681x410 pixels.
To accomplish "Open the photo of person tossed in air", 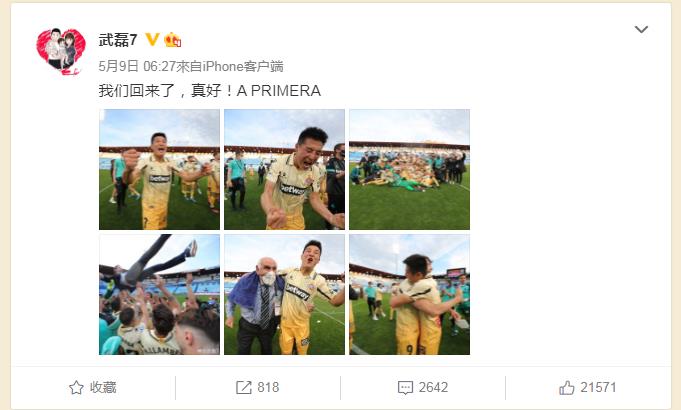I will coord(159,294).
